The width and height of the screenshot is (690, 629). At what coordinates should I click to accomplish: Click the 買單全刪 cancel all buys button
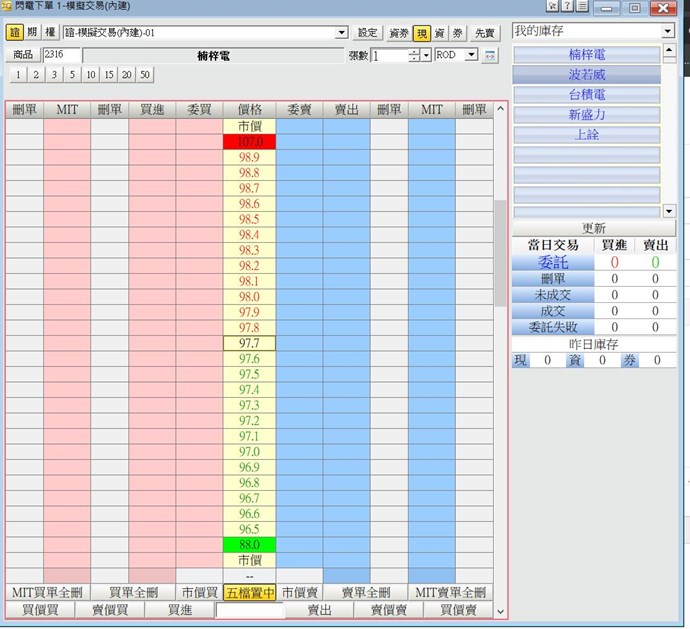[135, 592]
